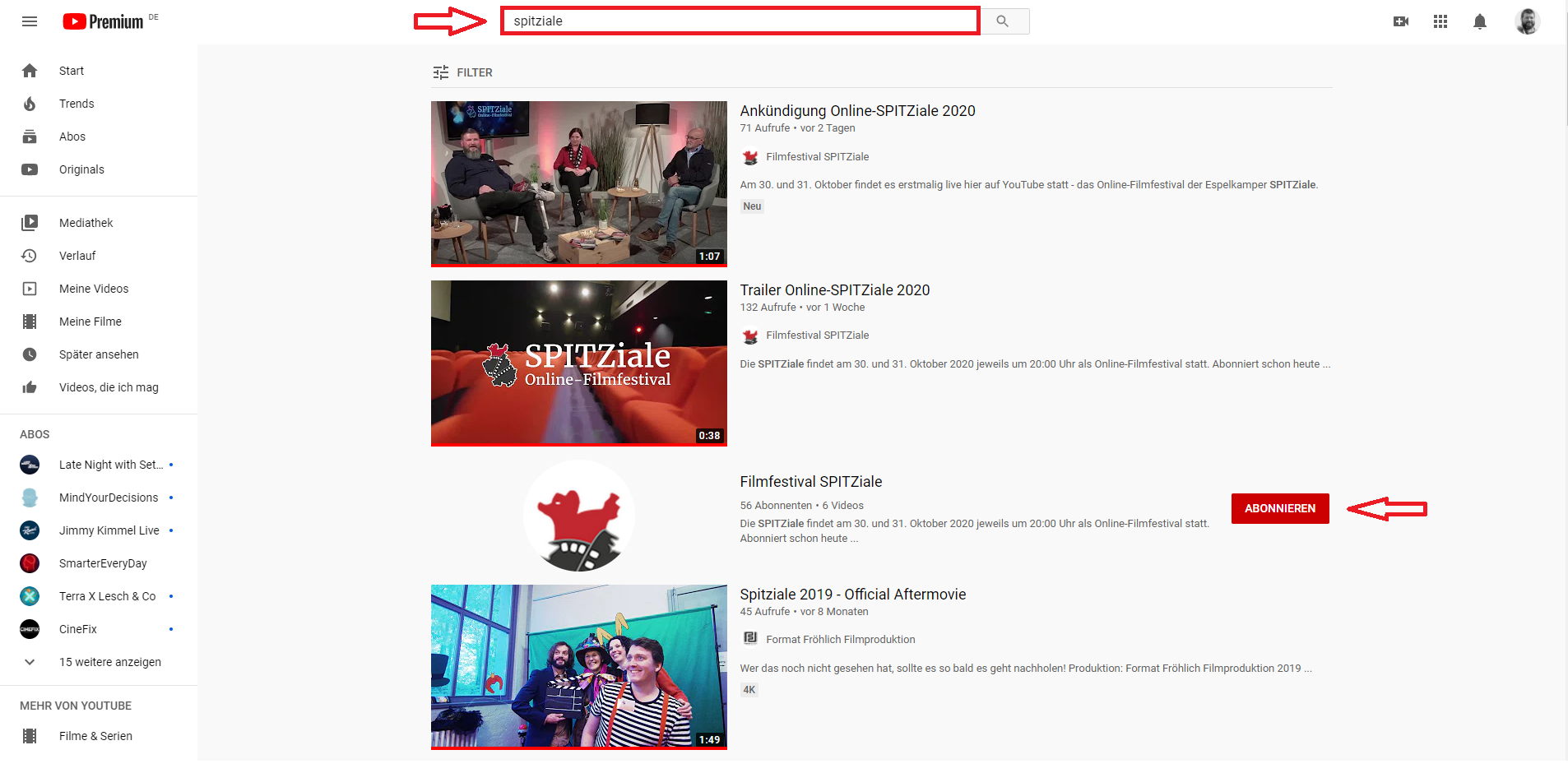Click the SmarterEveryDay channel avatar

pos(30,563)
